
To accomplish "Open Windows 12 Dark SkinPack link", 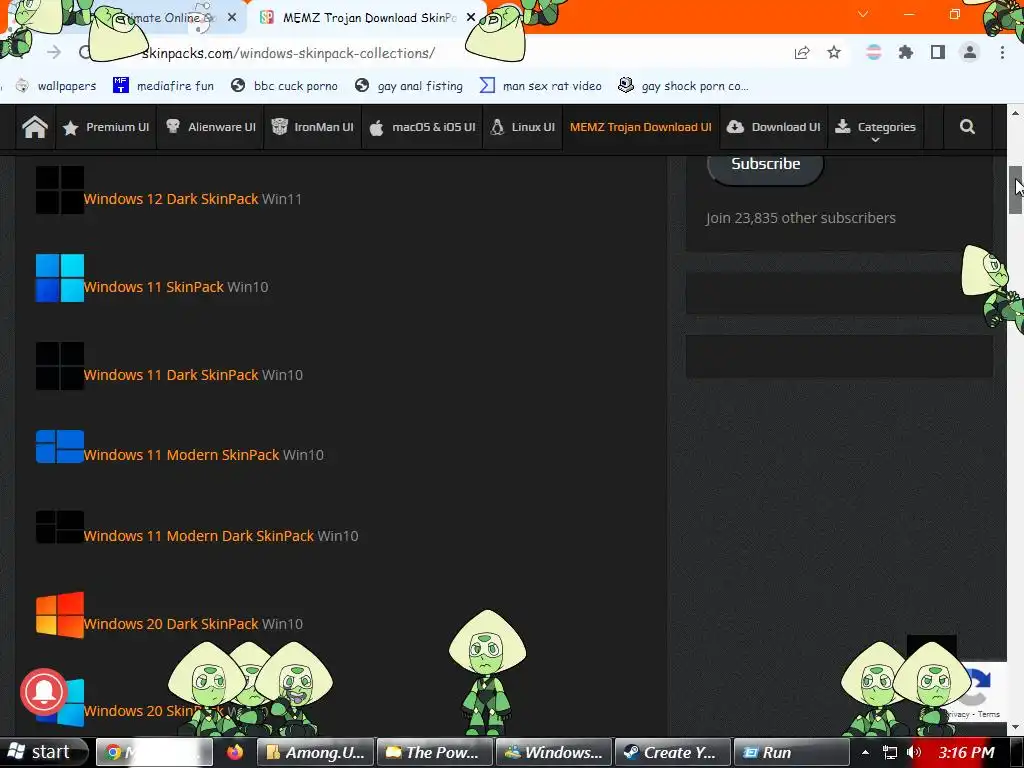I will tap(171, 199).
